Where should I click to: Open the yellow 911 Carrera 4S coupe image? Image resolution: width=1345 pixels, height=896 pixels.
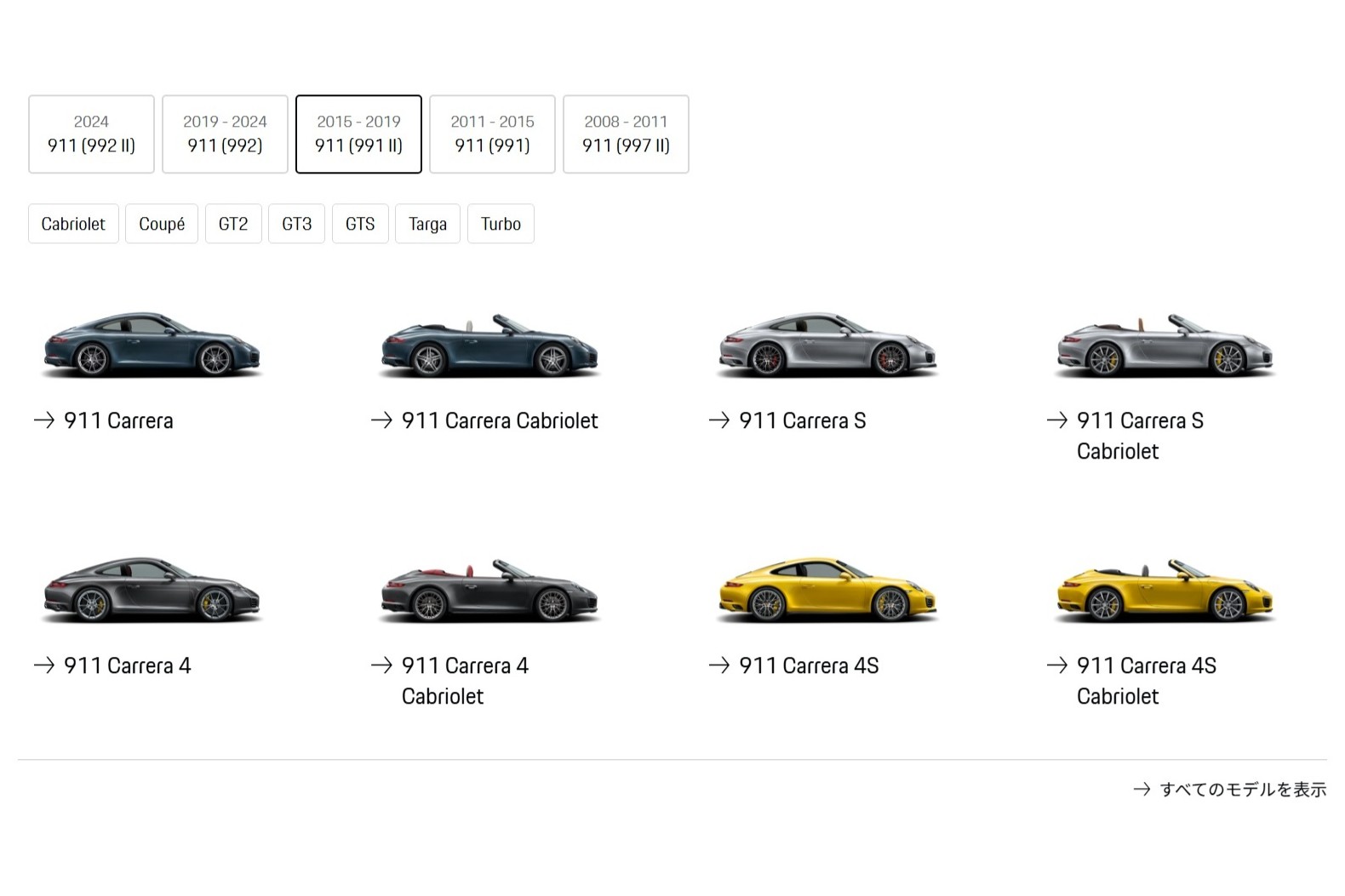pyautogui.click(x=827, y=590)
